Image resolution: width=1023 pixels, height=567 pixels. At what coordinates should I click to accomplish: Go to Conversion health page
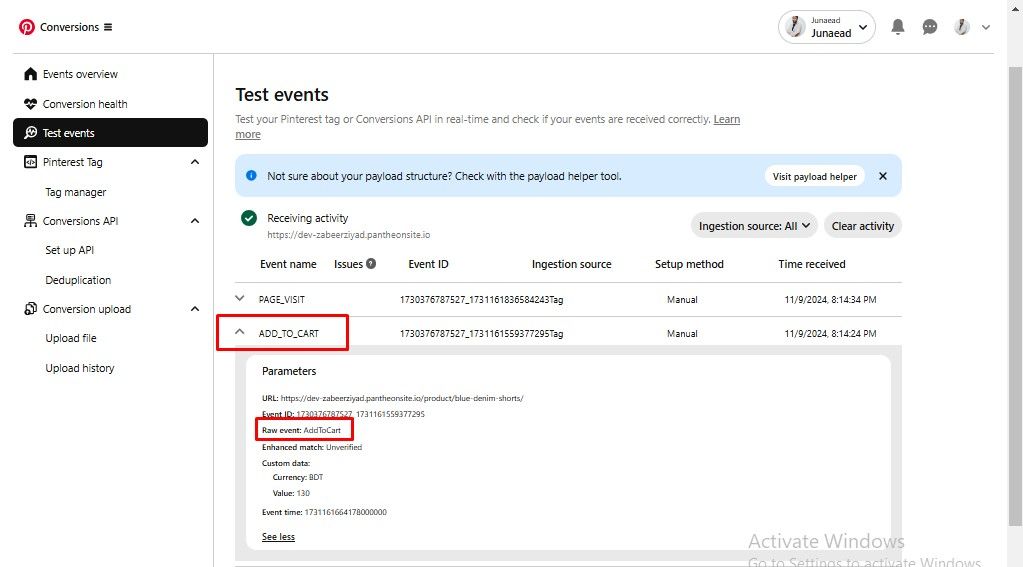84,104
